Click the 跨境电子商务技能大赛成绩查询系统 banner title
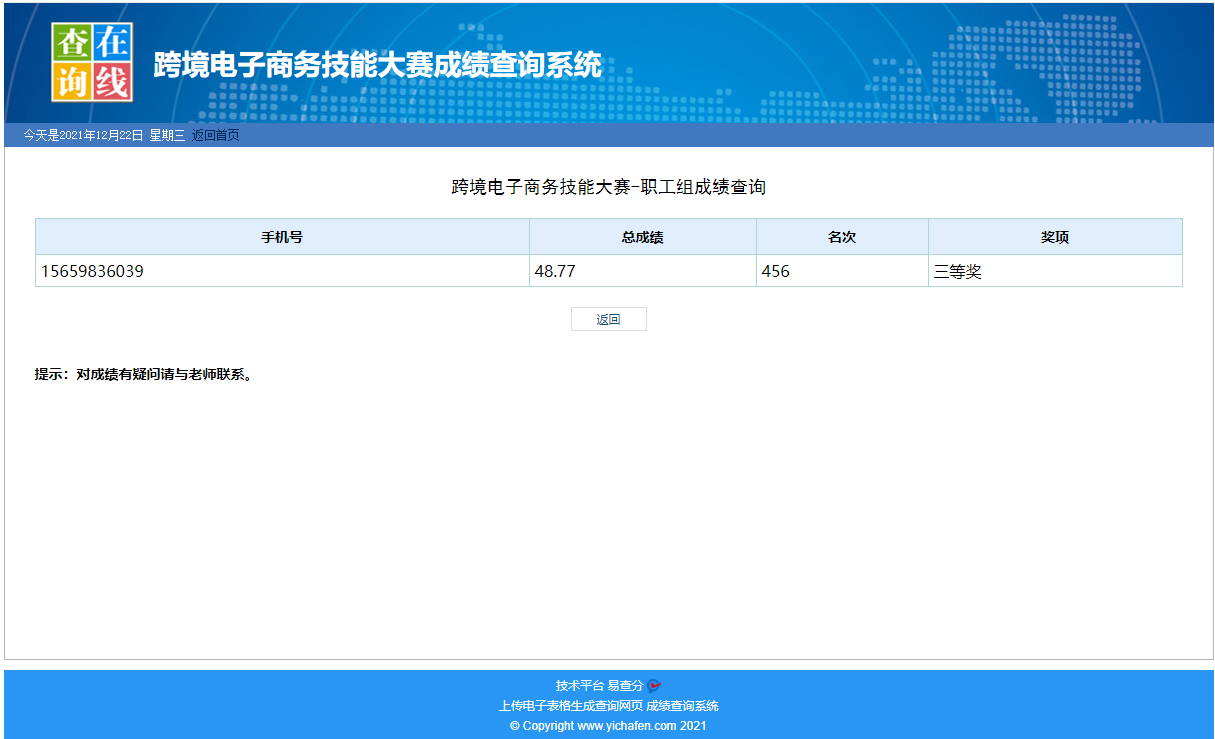This screenshot has width=1215, height=739. [x=377, y=65]
